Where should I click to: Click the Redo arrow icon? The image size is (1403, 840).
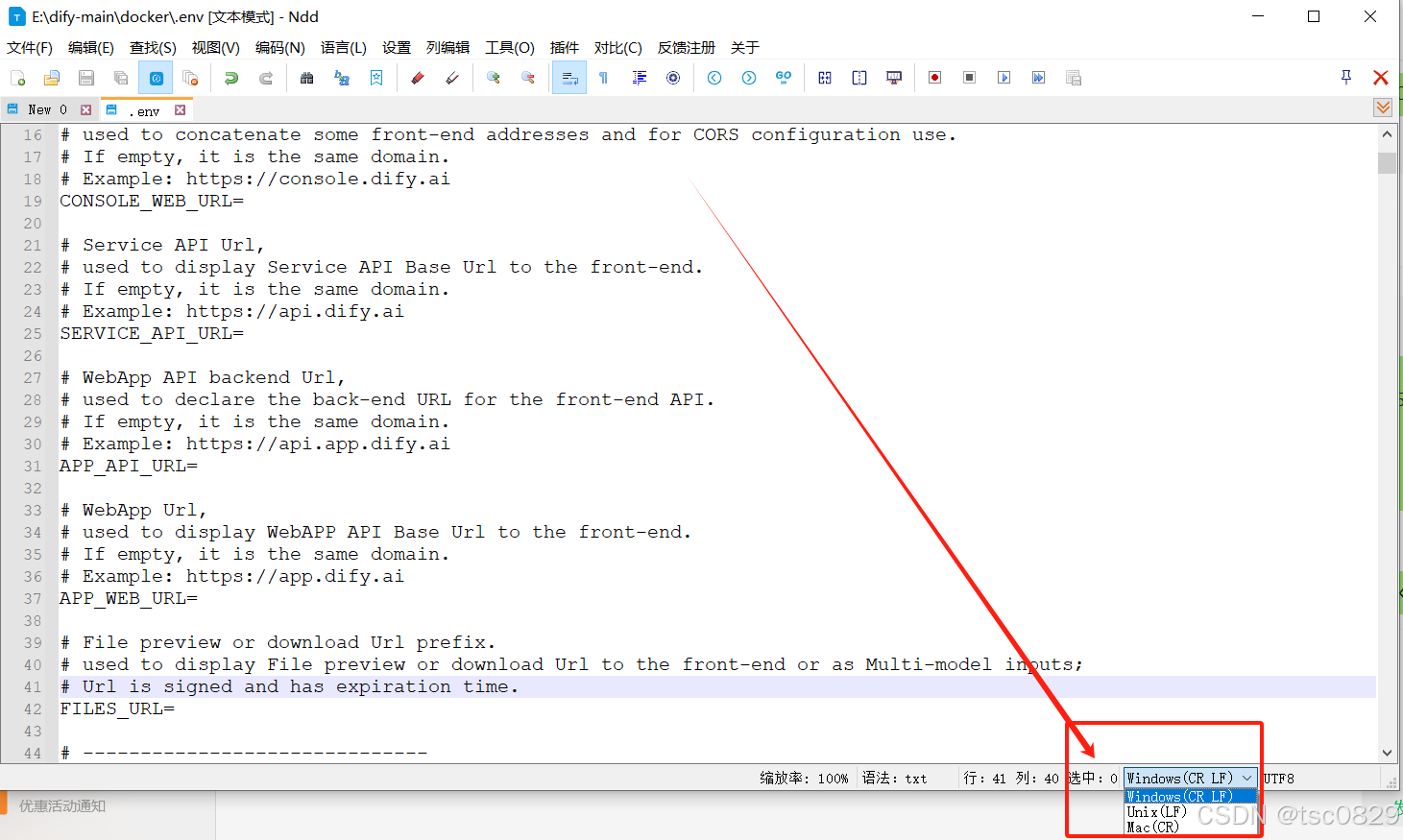(x=265, y=78)
